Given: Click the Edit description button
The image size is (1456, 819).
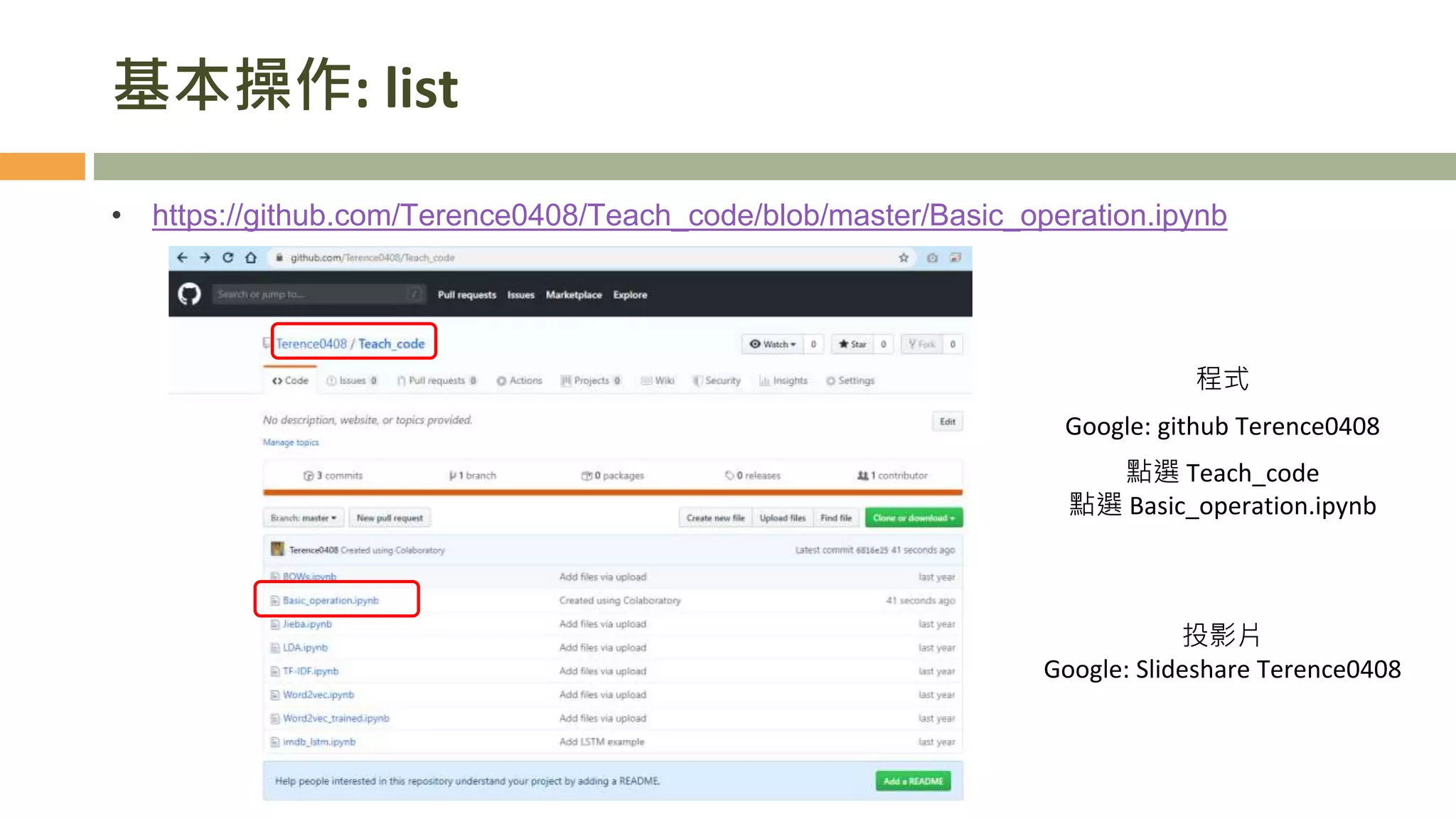Looking at the screenshot, I should click(948, 421).
